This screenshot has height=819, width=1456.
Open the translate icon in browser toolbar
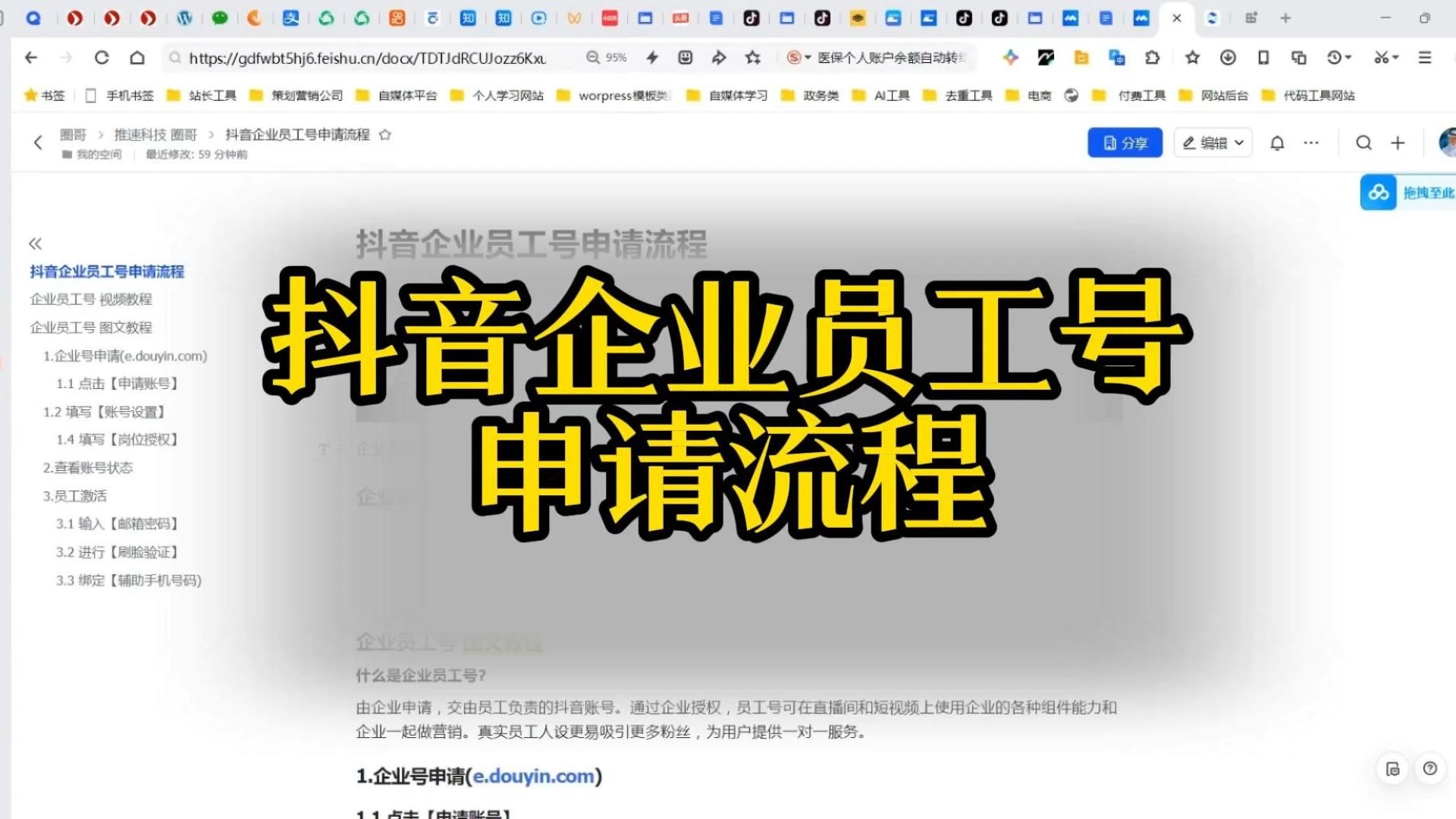[1117, 58]
